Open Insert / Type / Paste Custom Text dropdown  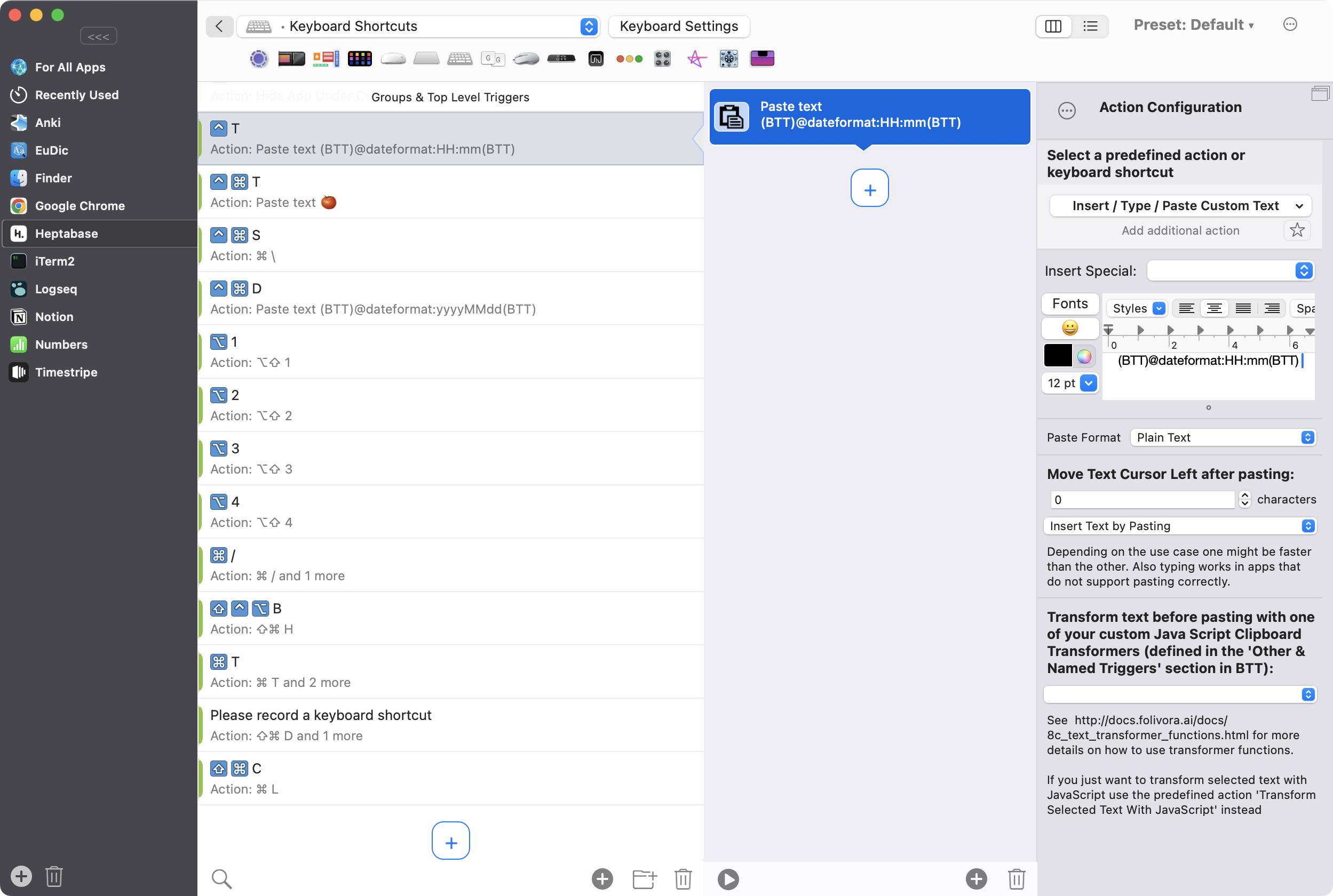pos(1180,206)
